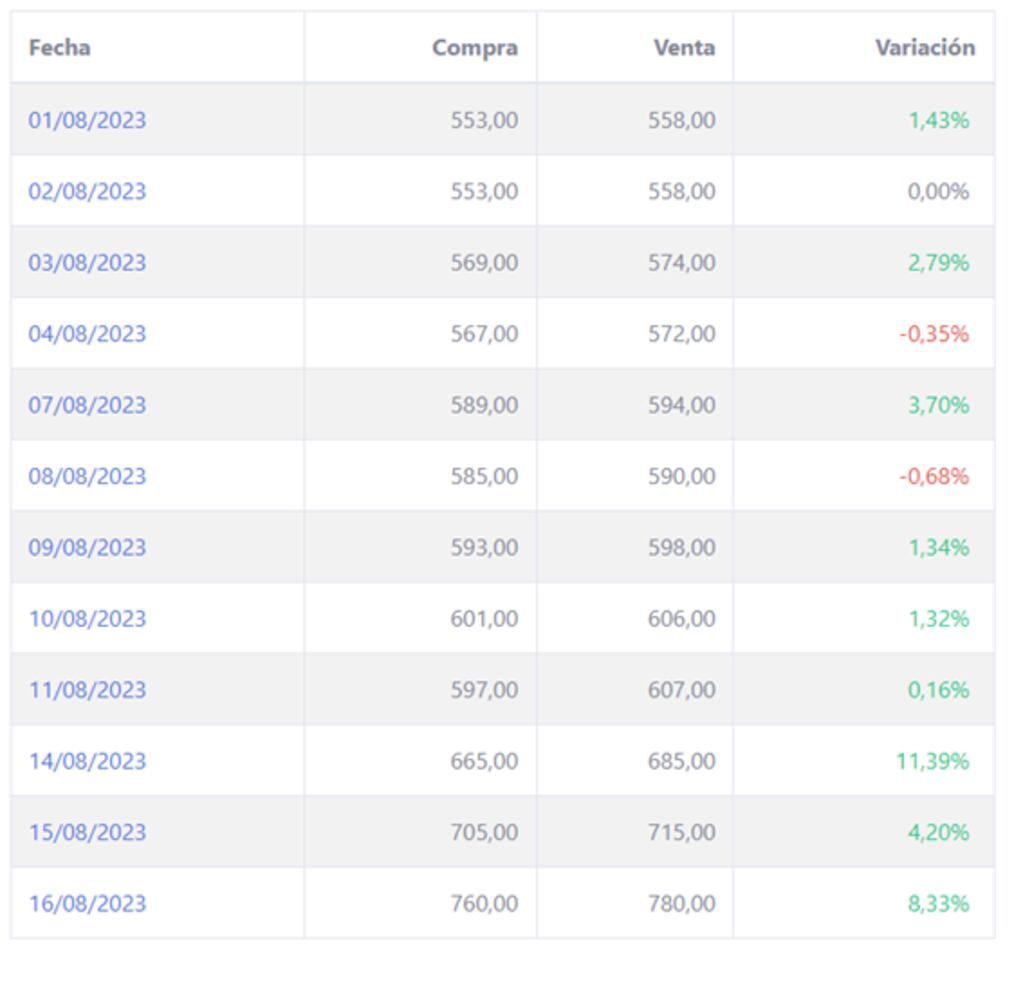Click the 14/08/2023 date link
The image size is (1023, 988).
87,761
